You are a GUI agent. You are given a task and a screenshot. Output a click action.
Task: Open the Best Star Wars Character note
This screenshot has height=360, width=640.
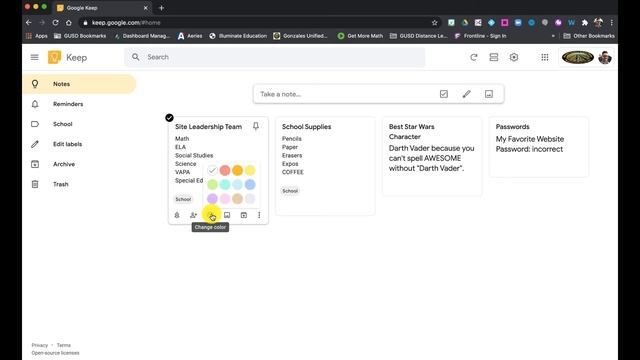click(x=432, y=157)
